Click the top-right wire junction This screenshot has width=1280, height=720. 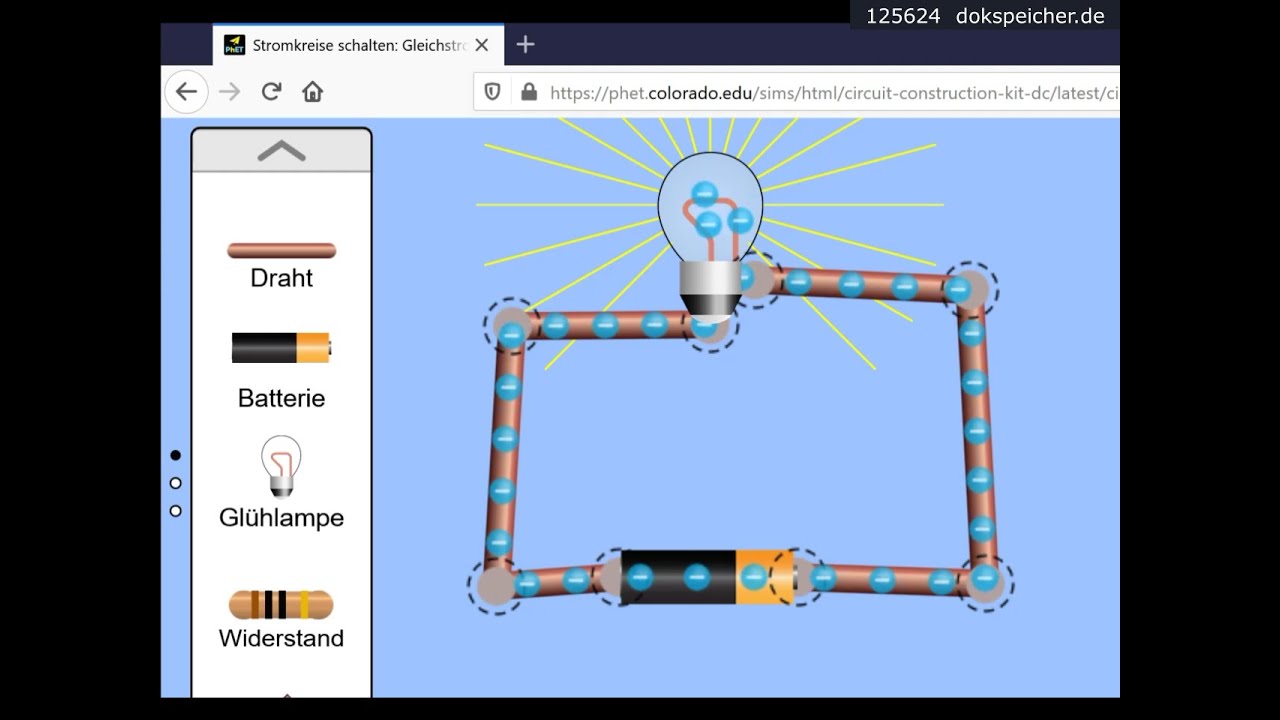click(968, 289)
